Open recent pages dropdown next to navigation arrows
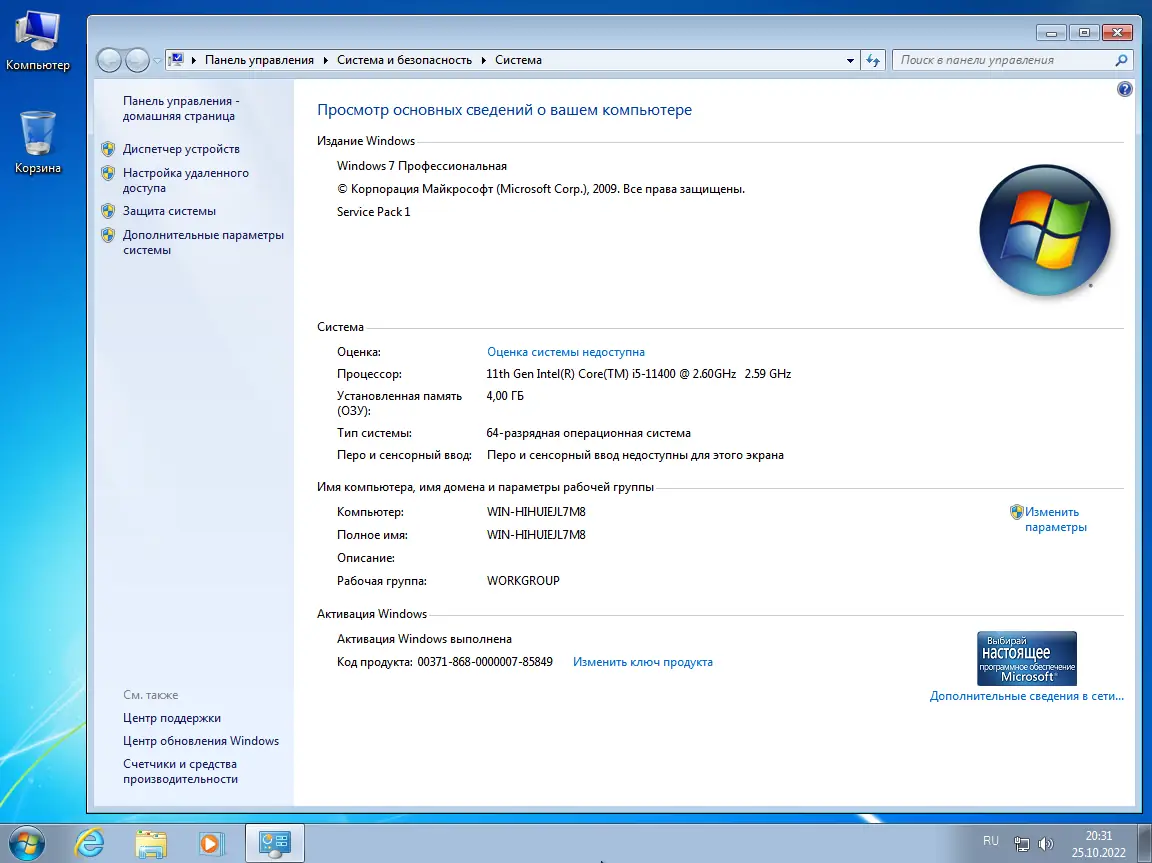The width and height of the screenshot is (1152, 863). click(156, 60)
